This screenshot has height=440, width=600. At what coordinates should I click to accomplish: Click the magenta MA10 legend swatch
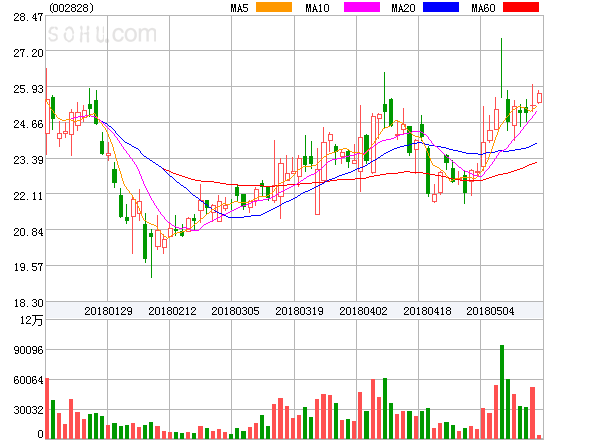coord(362,7)
